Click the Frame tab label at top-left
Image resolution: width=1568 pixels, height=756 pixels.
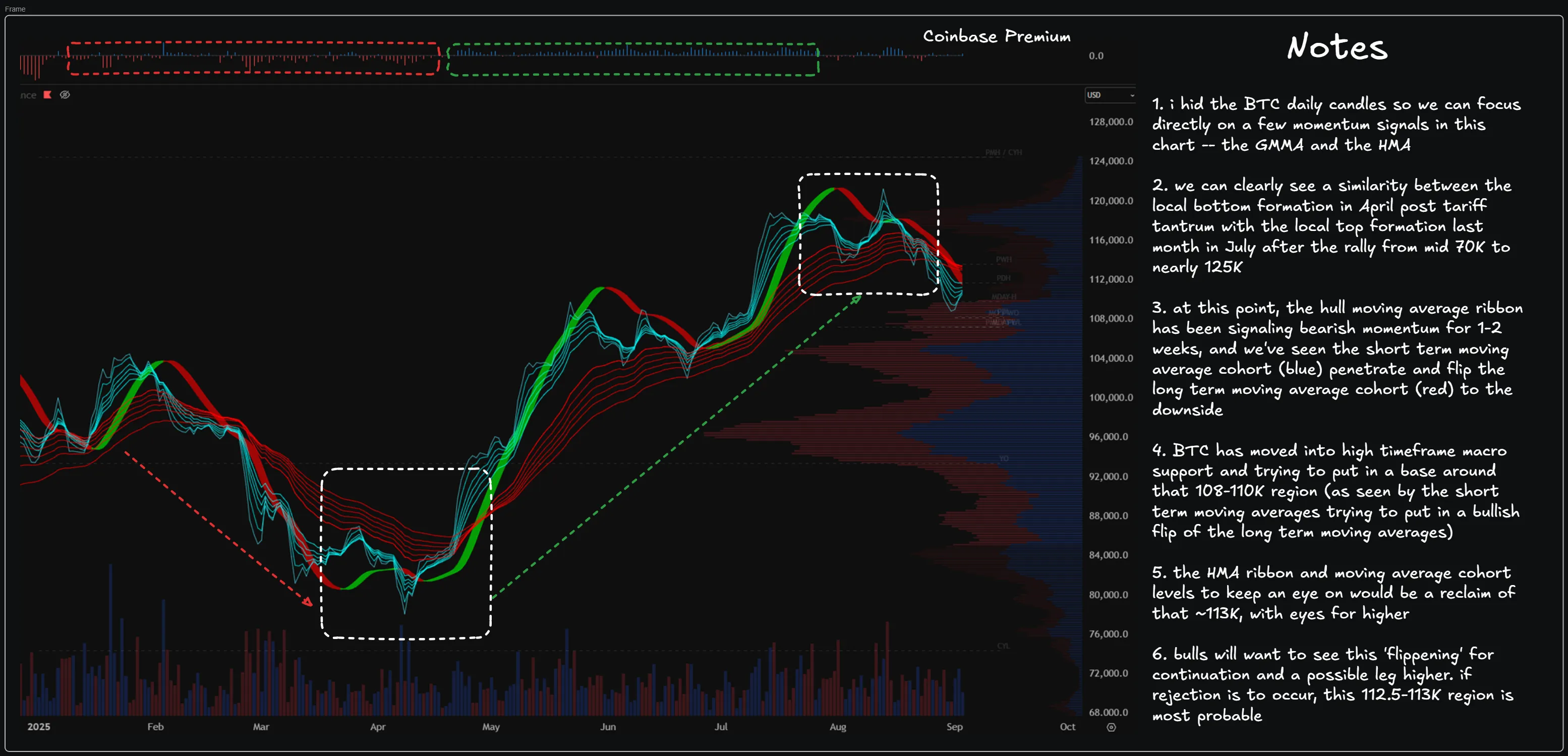15,9
